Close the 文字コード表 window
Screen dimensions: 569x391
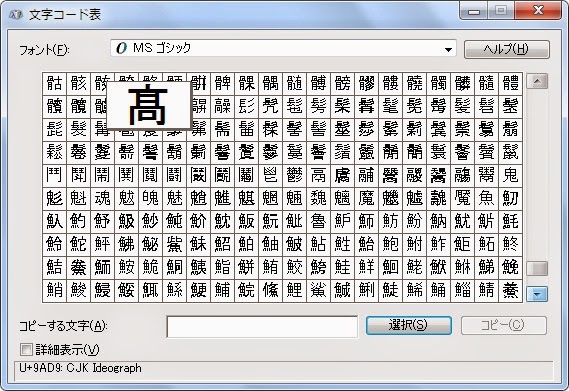tap(538, 11)
